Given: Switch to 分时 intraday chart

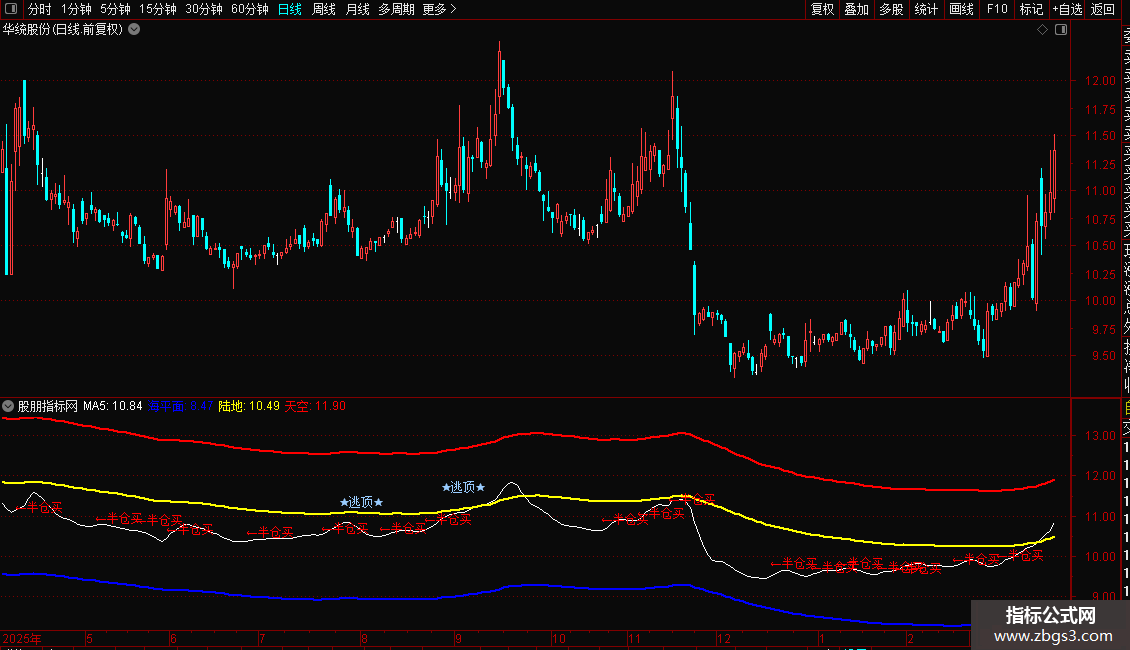Looking at the screenshot, I should click(40, 9).
